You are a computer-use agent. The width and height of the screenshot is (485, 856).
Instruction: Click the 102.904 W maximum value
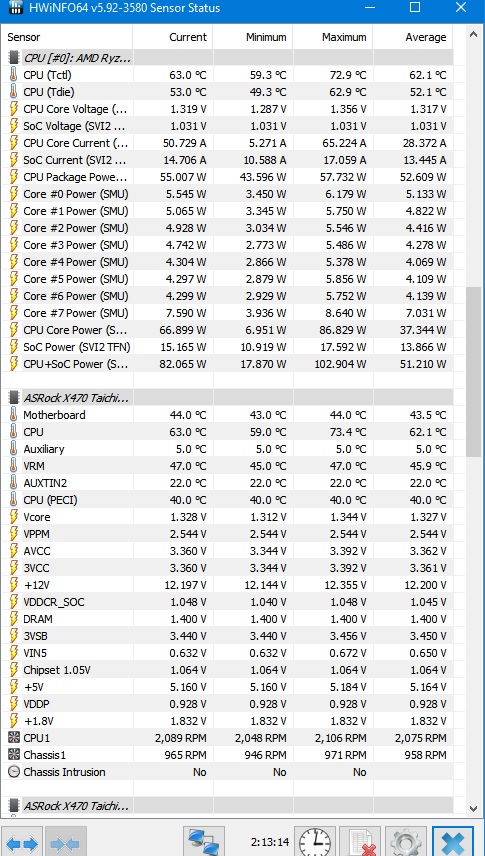(341, 364)
